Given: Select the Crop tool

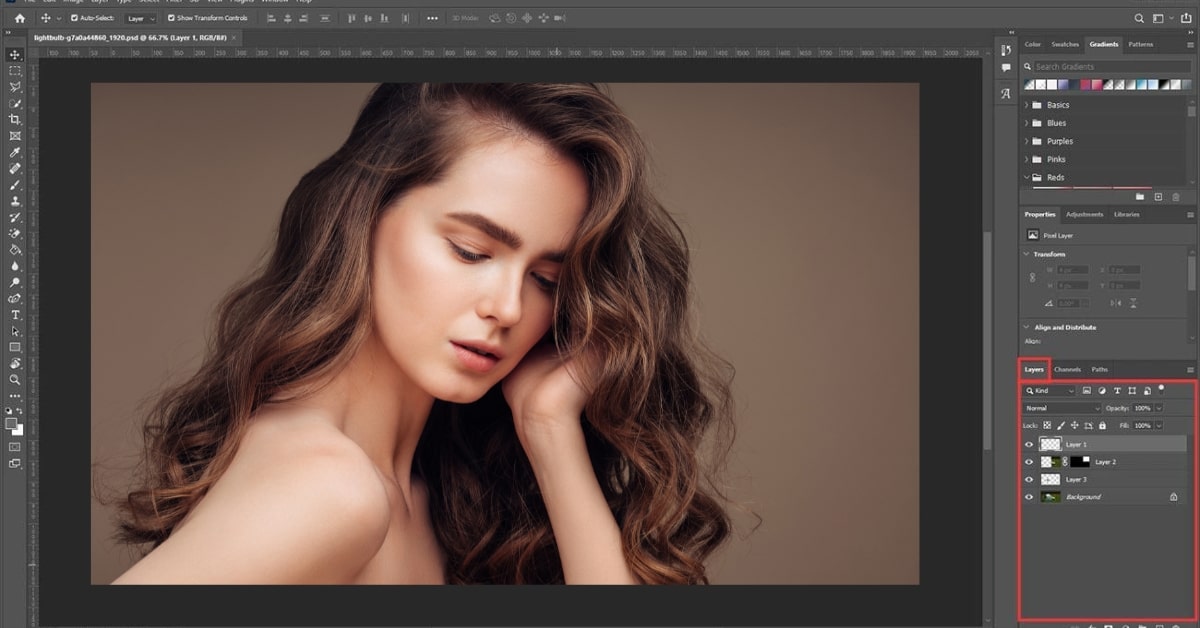Looking at the screenshot, I should tap(15, 119).
